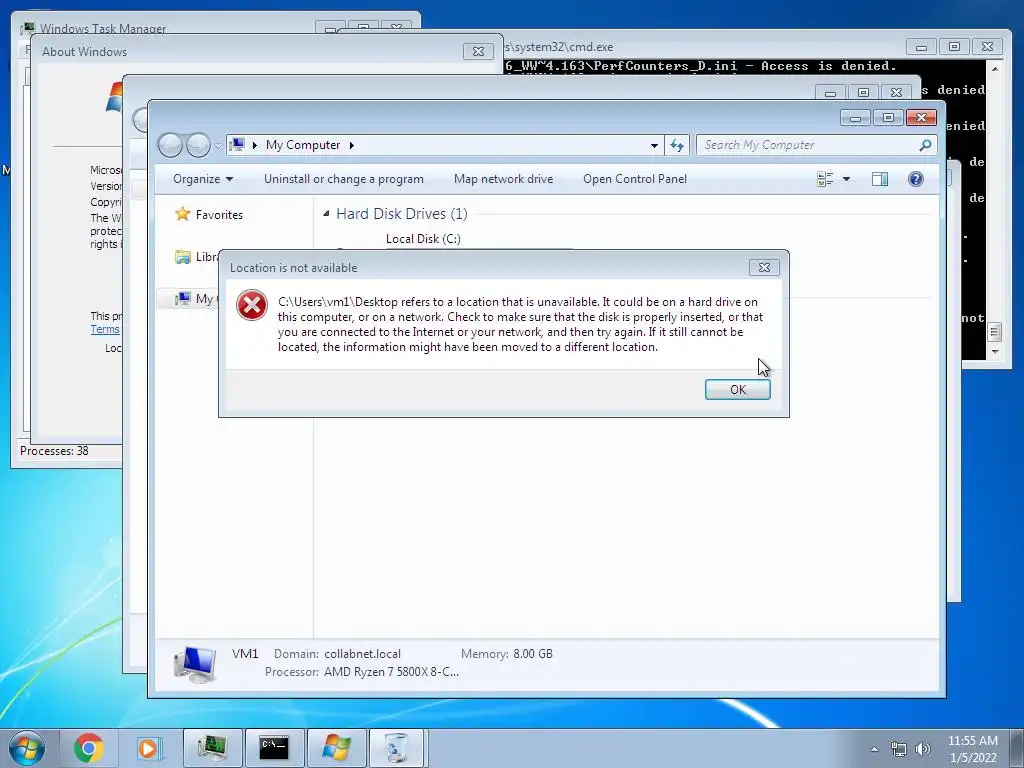The image size is (1024, 768).
Task: Click the refresh icon beside the address bar
Action: [x=677, y=145]
